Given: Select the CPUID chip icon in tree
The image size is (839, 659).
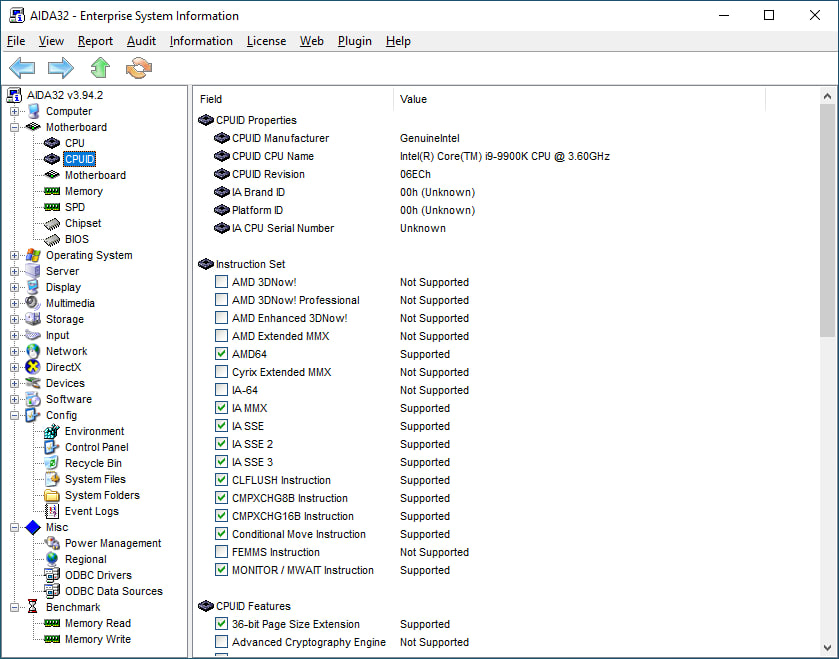Looking at the screenshot, I should click(x=52, y=159).
